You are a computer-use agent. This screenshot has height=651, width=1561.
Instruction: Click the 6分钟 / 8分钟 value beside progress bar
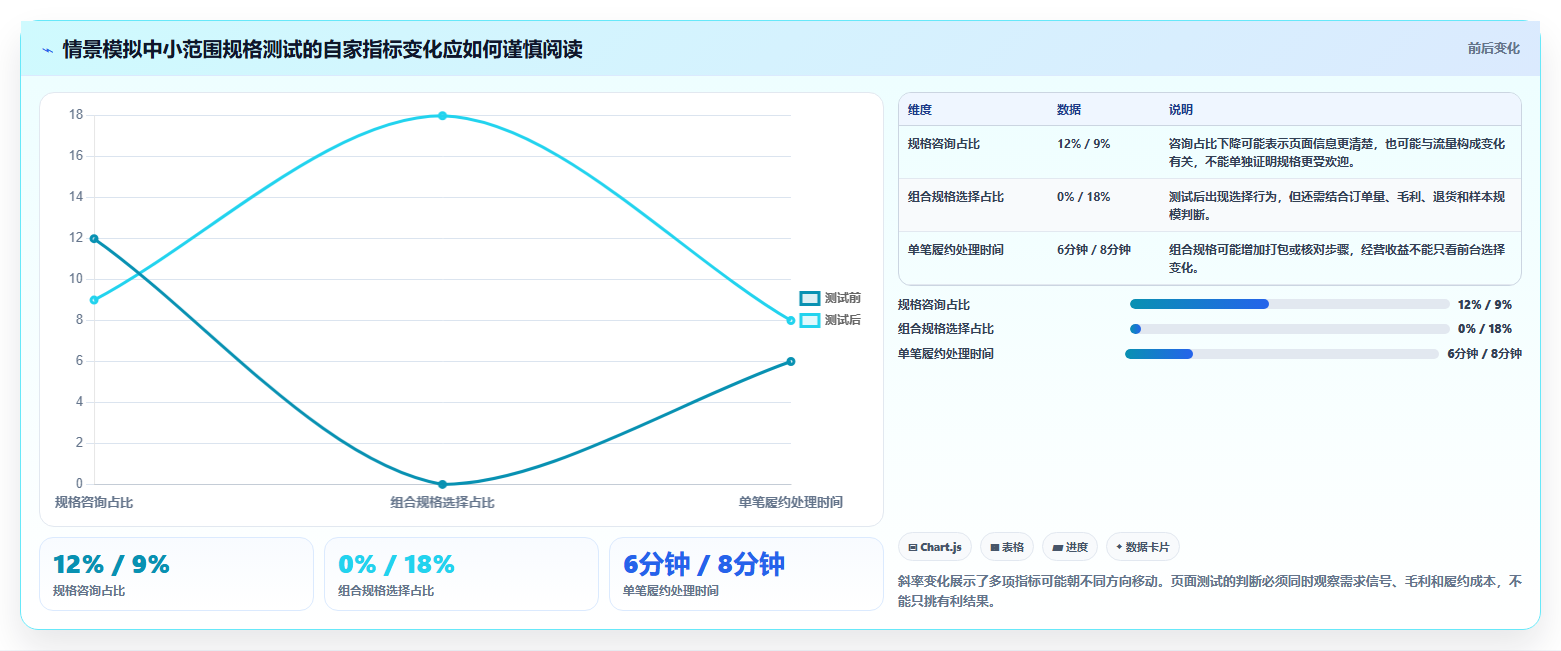(x=1484, y=354)
